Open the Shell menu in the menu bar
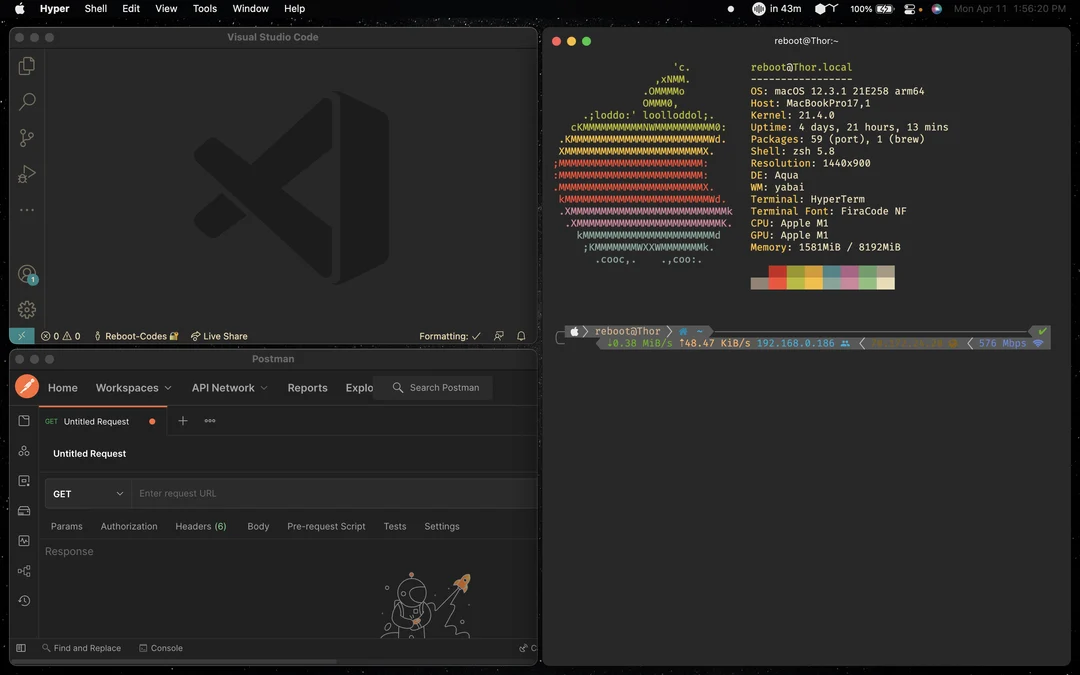 [x=95, y=8]
